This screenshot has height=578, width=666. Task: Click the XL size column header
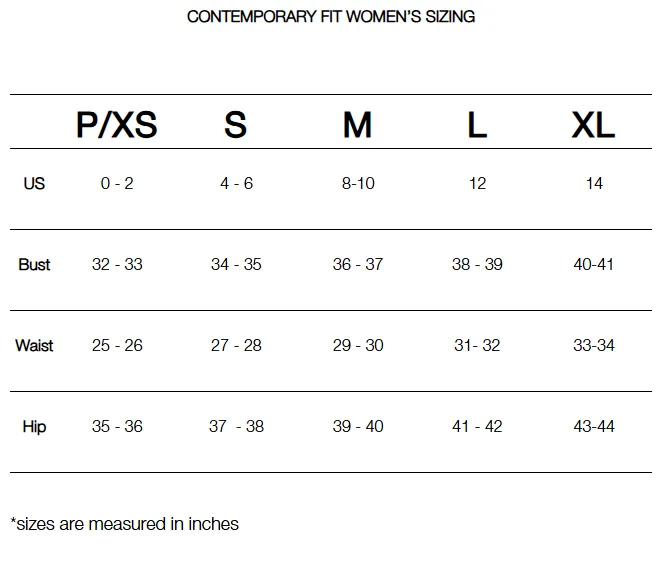pyautogui.click(x=593, y=125)
